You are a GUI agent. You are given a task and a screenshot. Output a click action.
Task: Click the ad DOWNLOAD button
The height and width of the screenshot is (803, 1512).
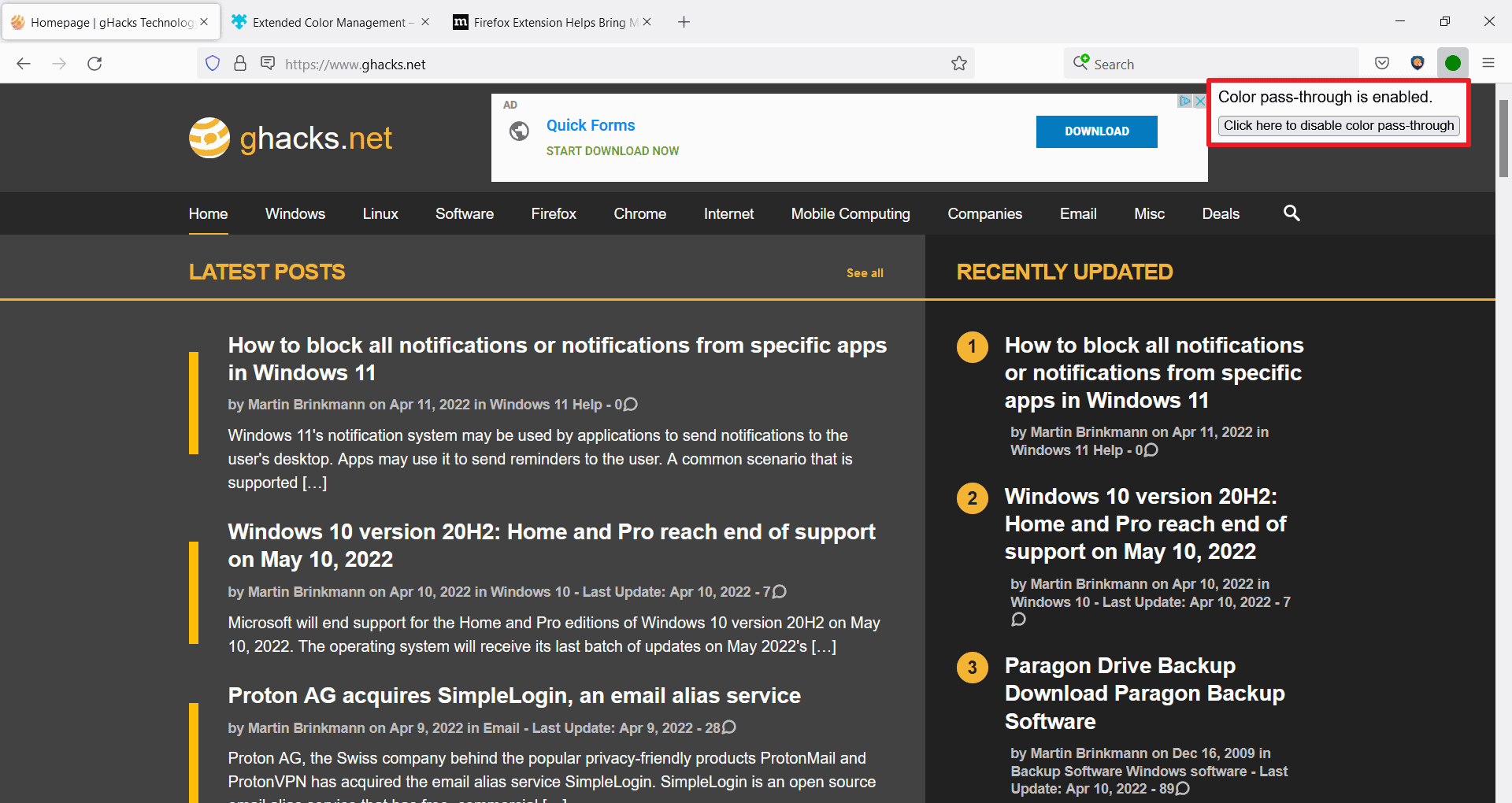coord(1096,131)
